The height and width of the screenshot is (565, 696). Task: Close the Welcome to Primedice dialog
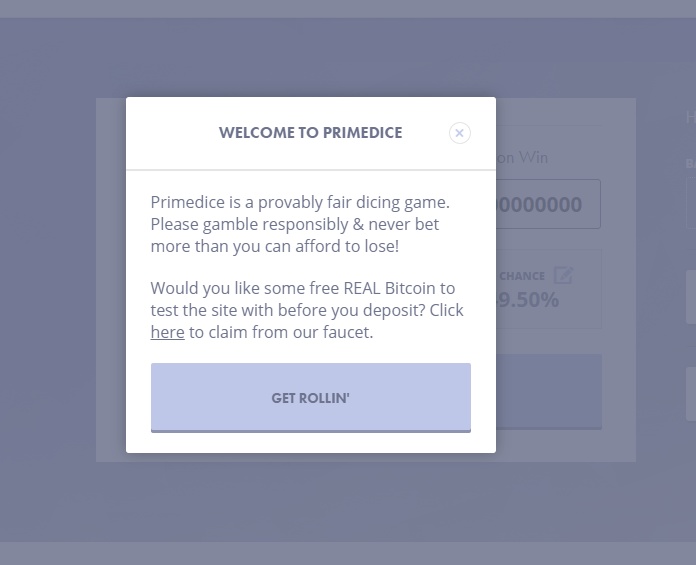[x=459, y=133]
